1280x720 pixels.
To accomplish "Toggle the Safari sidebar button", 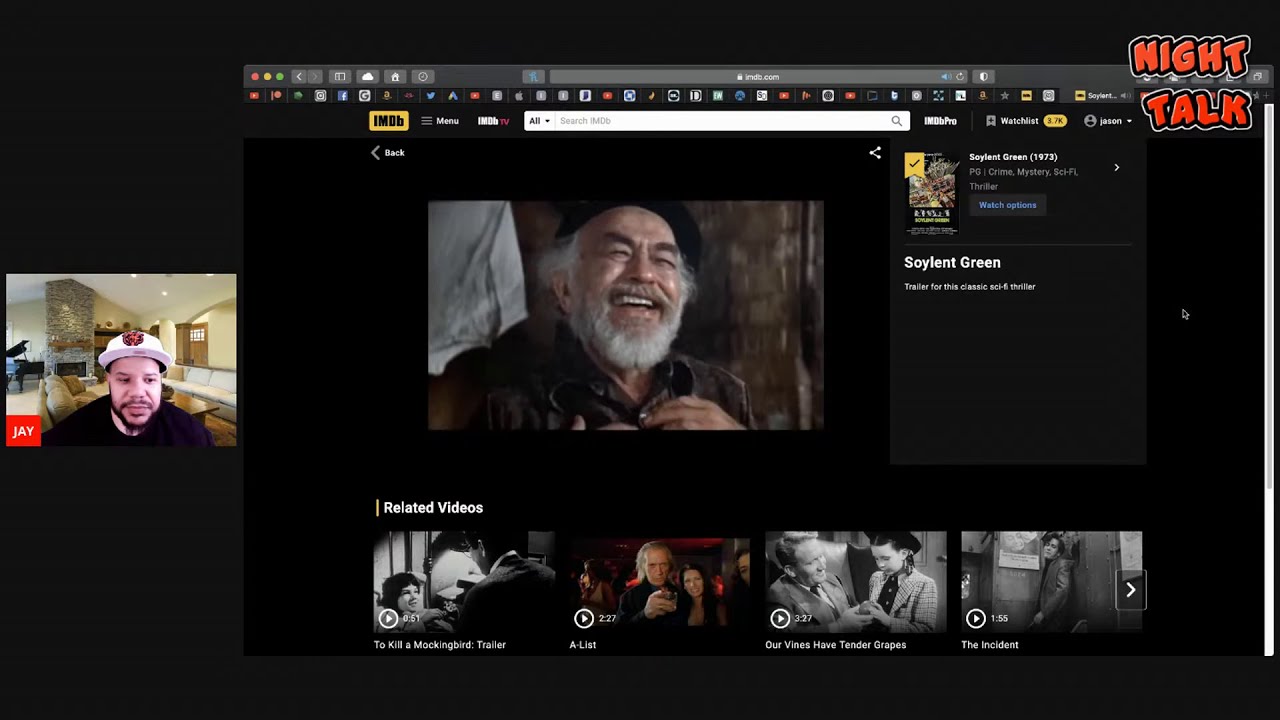I will coord(340,77).
